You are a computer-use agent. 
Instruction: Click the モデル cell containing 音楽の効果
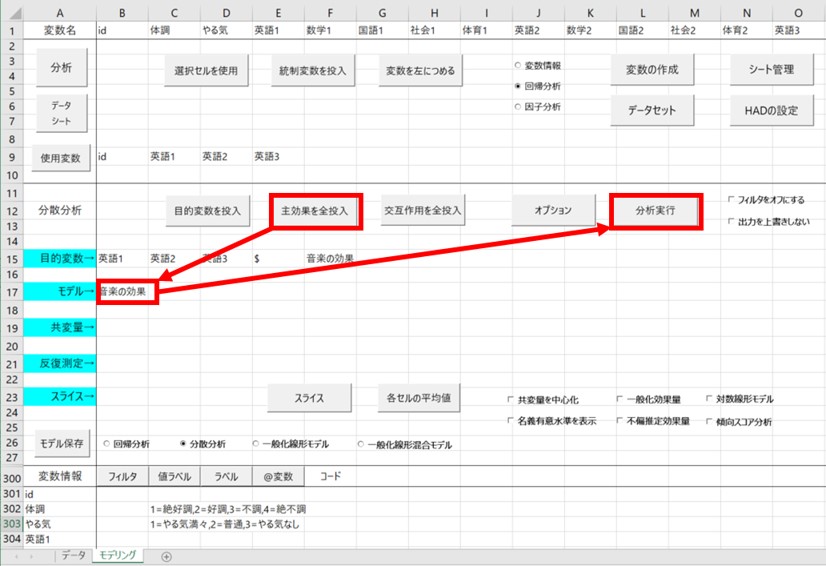(x=127, y=292)
